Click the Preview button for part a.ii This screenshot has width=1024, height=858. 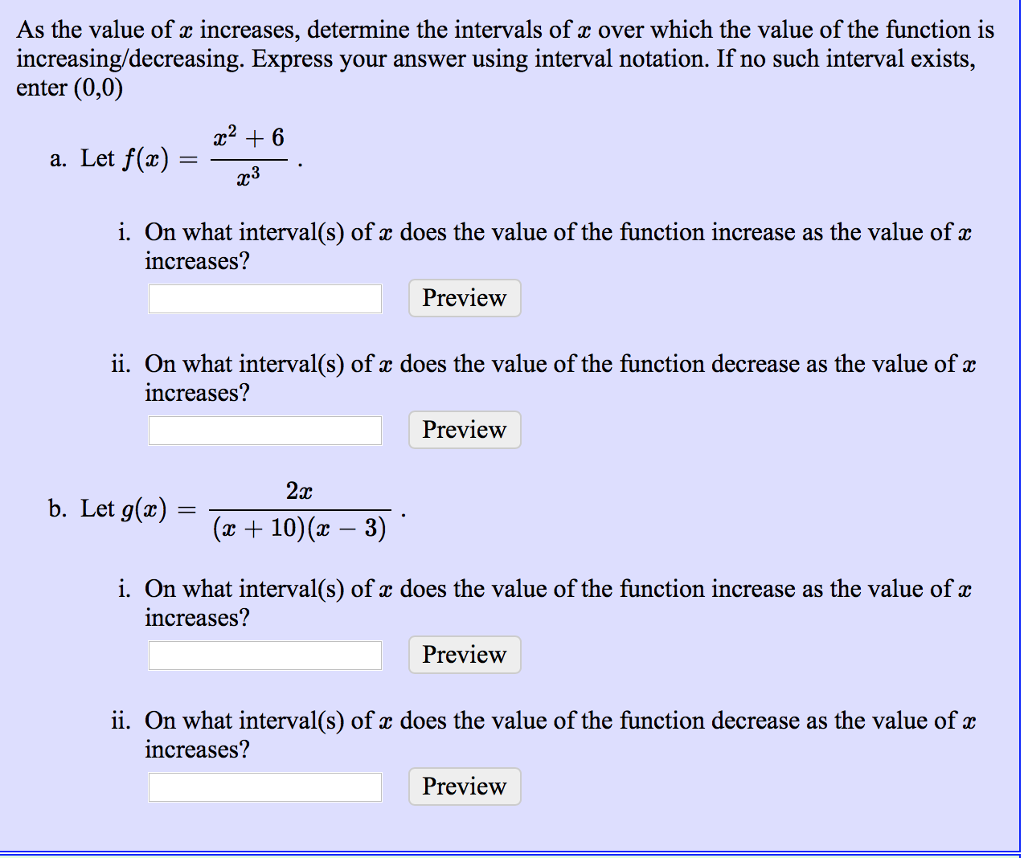[x=463, y=429]
